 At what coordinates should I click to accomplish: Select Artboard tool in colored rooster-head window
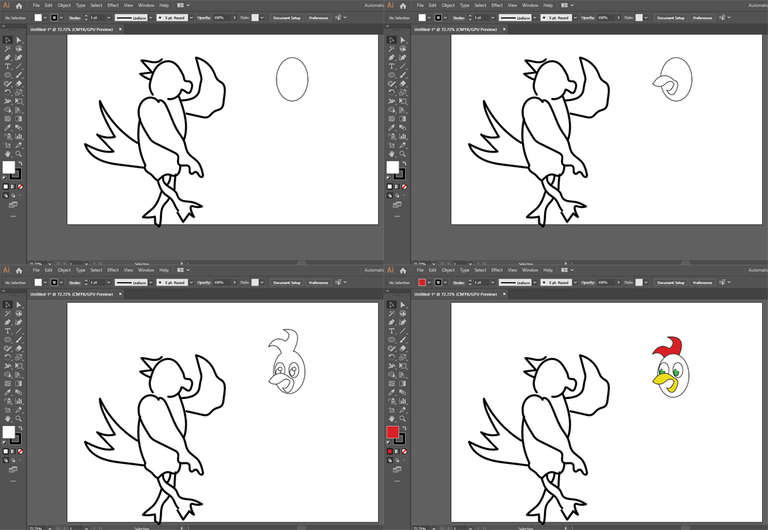point(392,410)
